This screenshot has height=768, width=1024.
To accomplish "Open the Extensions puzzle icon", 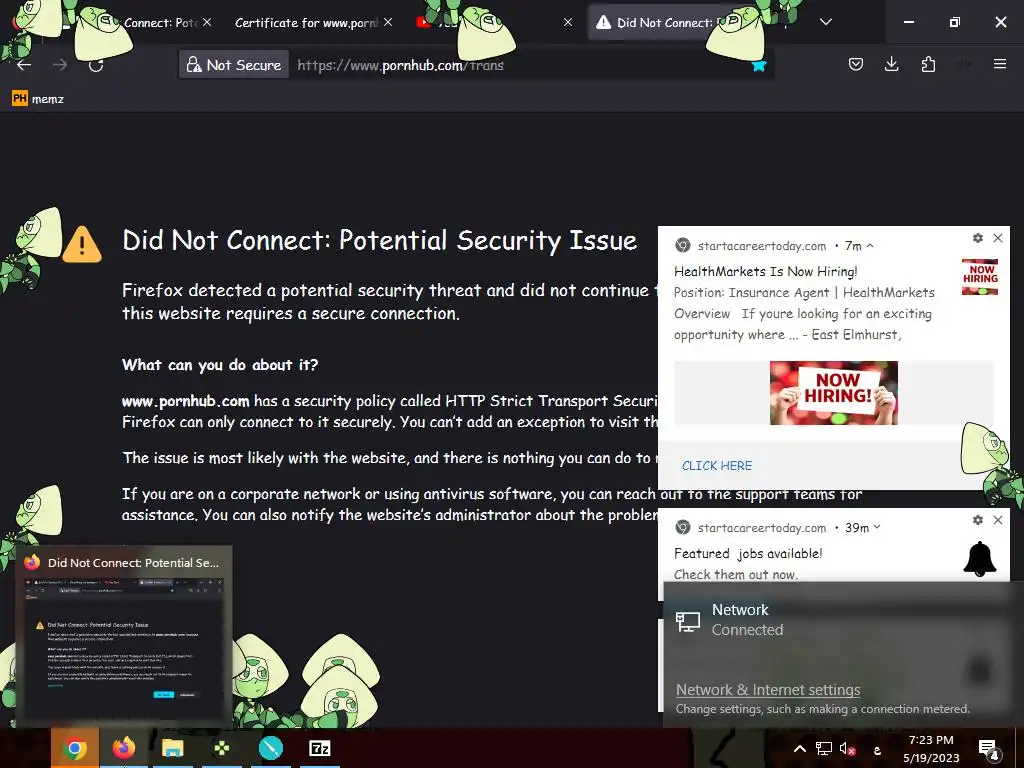I will pos(928,64).
